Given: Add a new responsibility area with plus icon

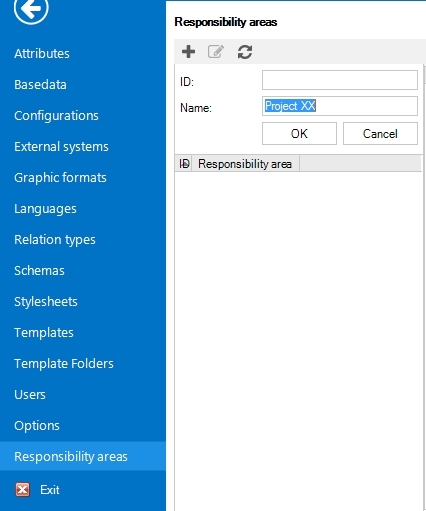Looking at the screenshot, I should [188, 52].
